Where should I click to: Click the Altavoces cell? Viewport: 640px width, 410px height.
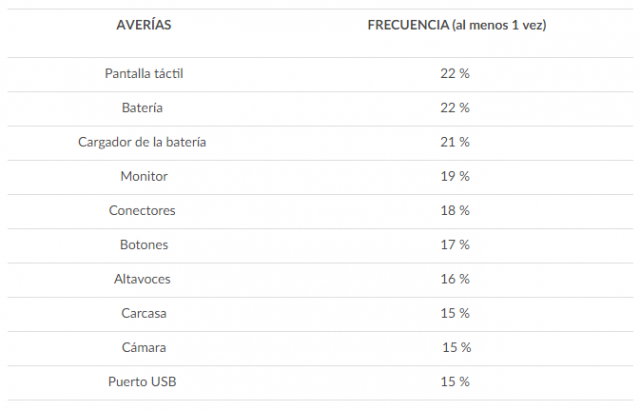pyautogui.click(x=143, y=279)
